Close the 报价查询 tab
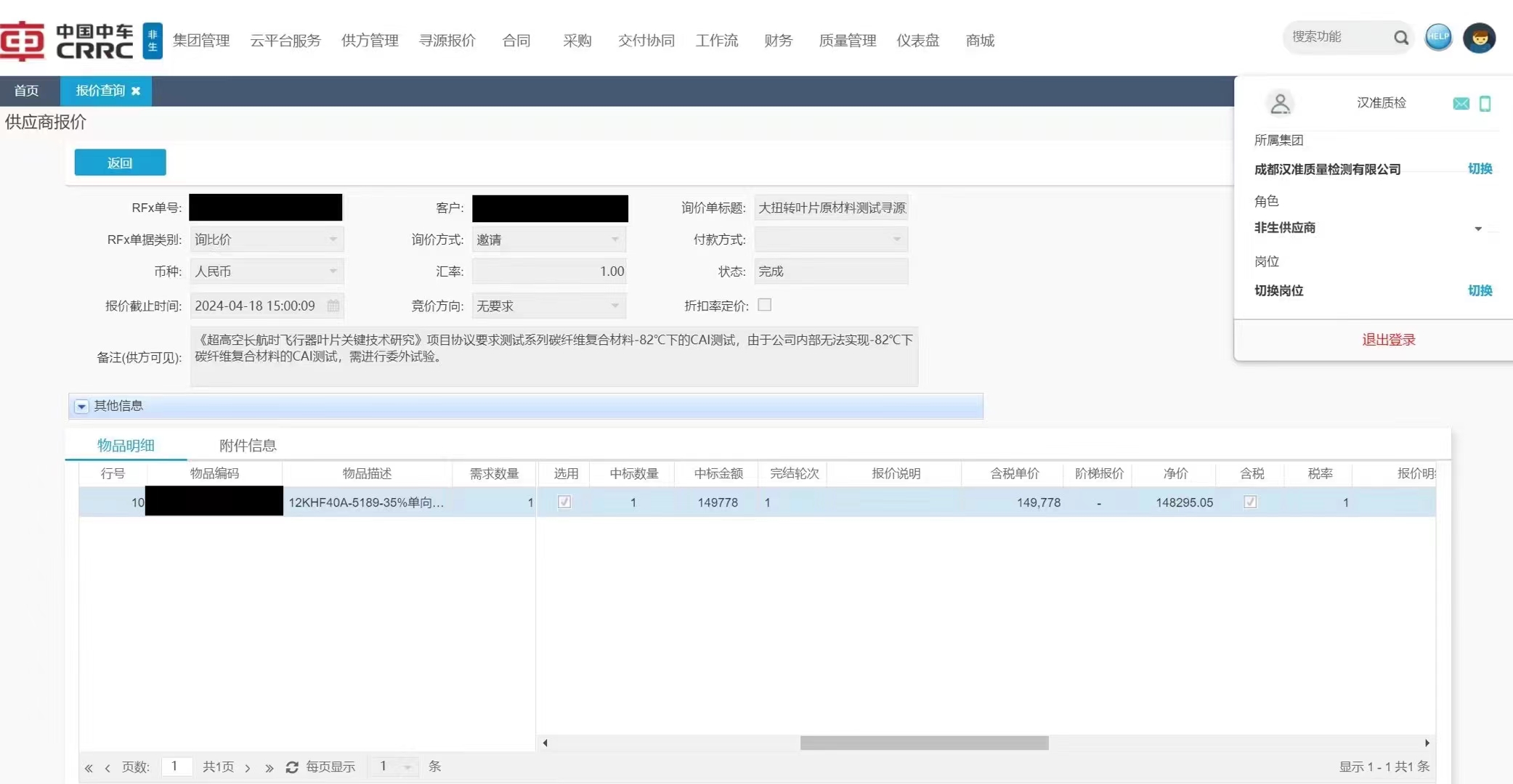 coord(136,91)
